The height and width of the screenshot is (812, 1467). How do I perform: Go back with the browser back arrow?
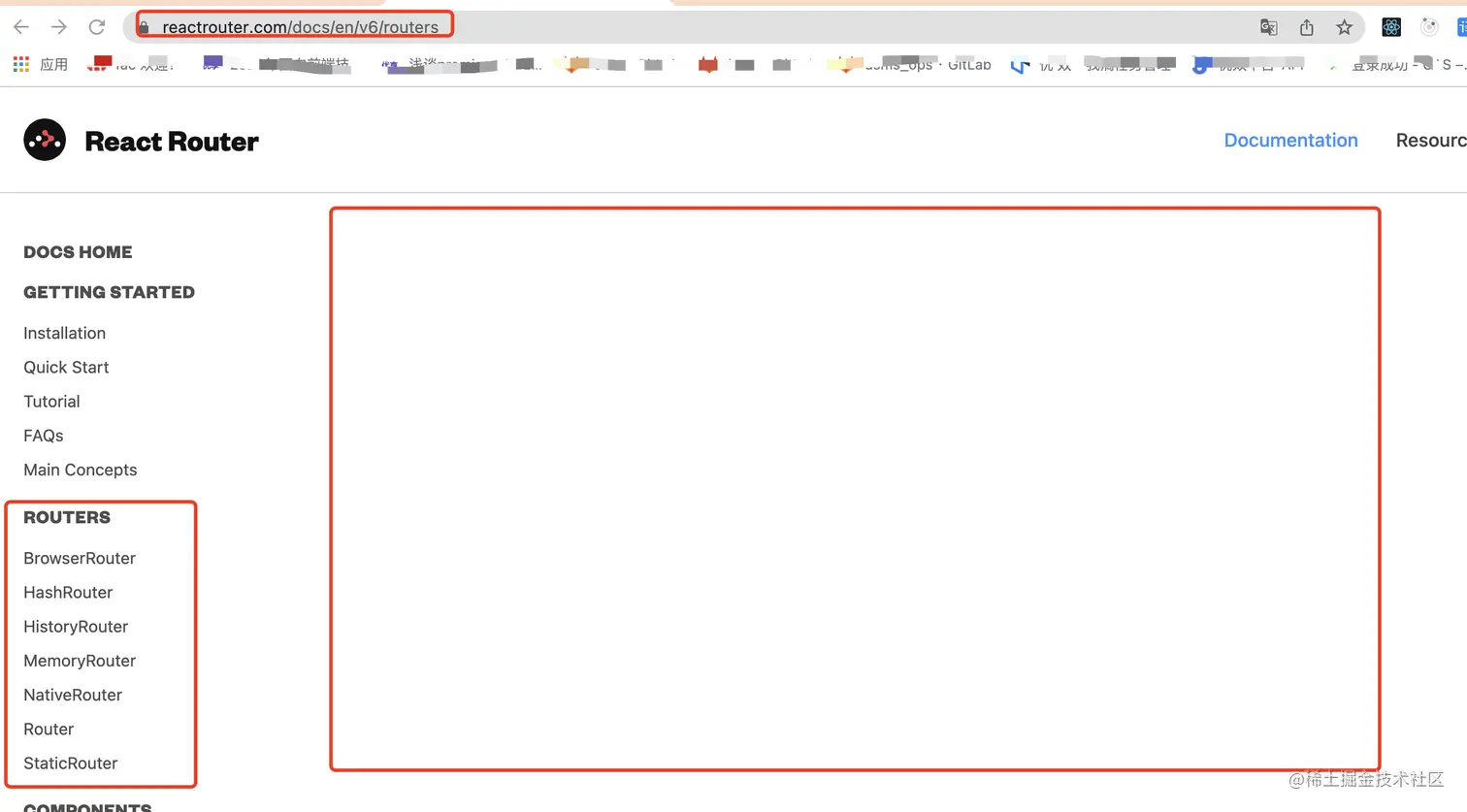(21, 27)
